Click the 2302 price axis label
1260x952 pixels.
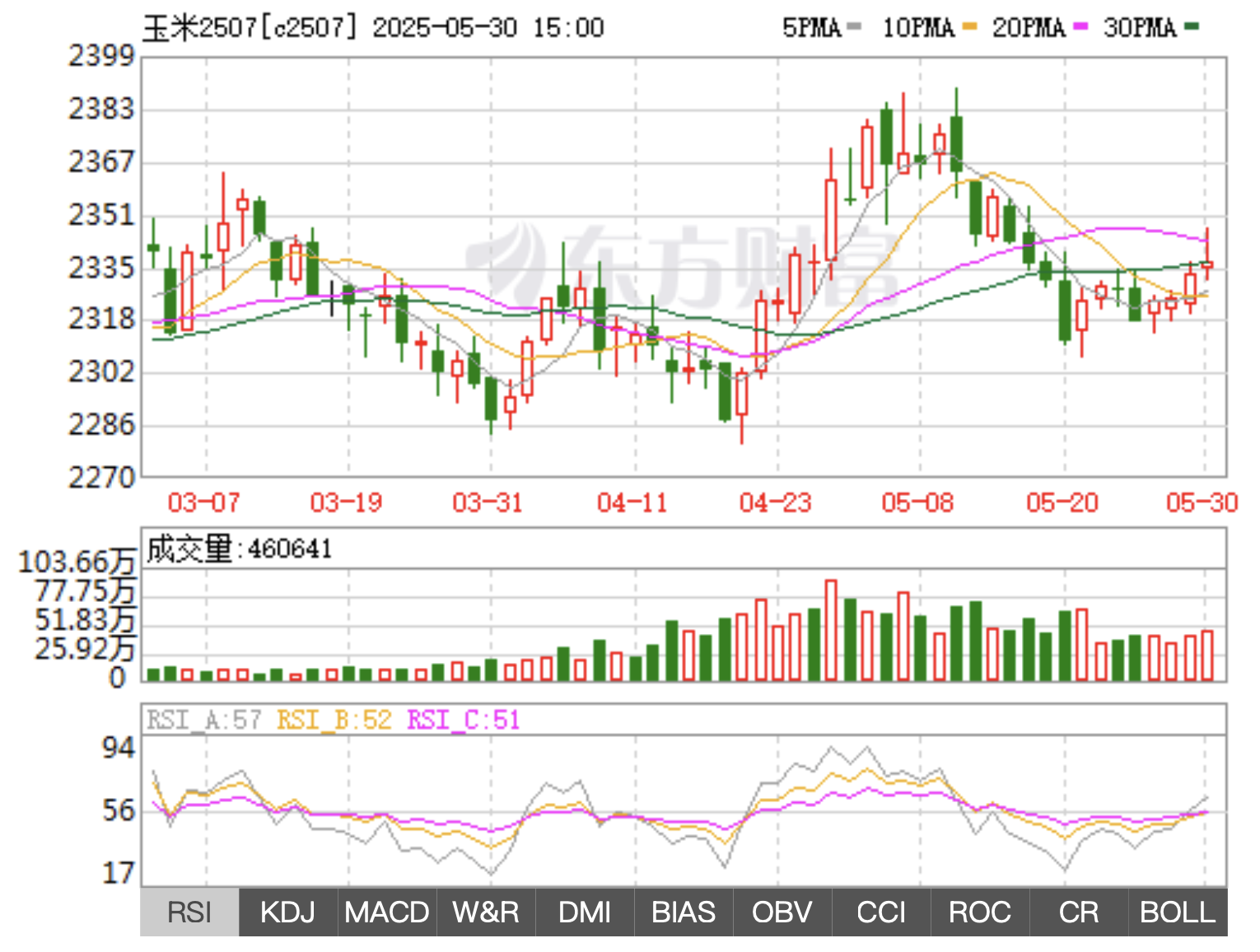[101, 371]
